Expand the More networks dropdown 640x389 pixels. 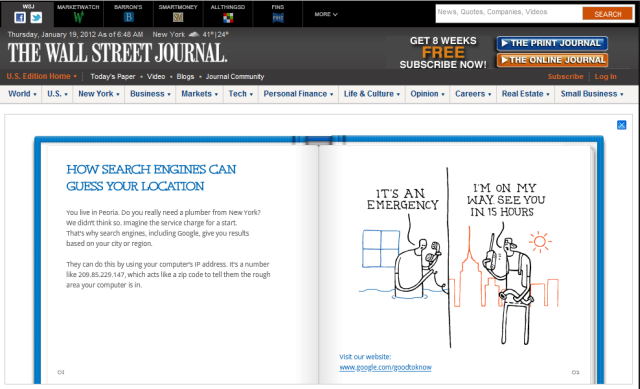point(326,14)
